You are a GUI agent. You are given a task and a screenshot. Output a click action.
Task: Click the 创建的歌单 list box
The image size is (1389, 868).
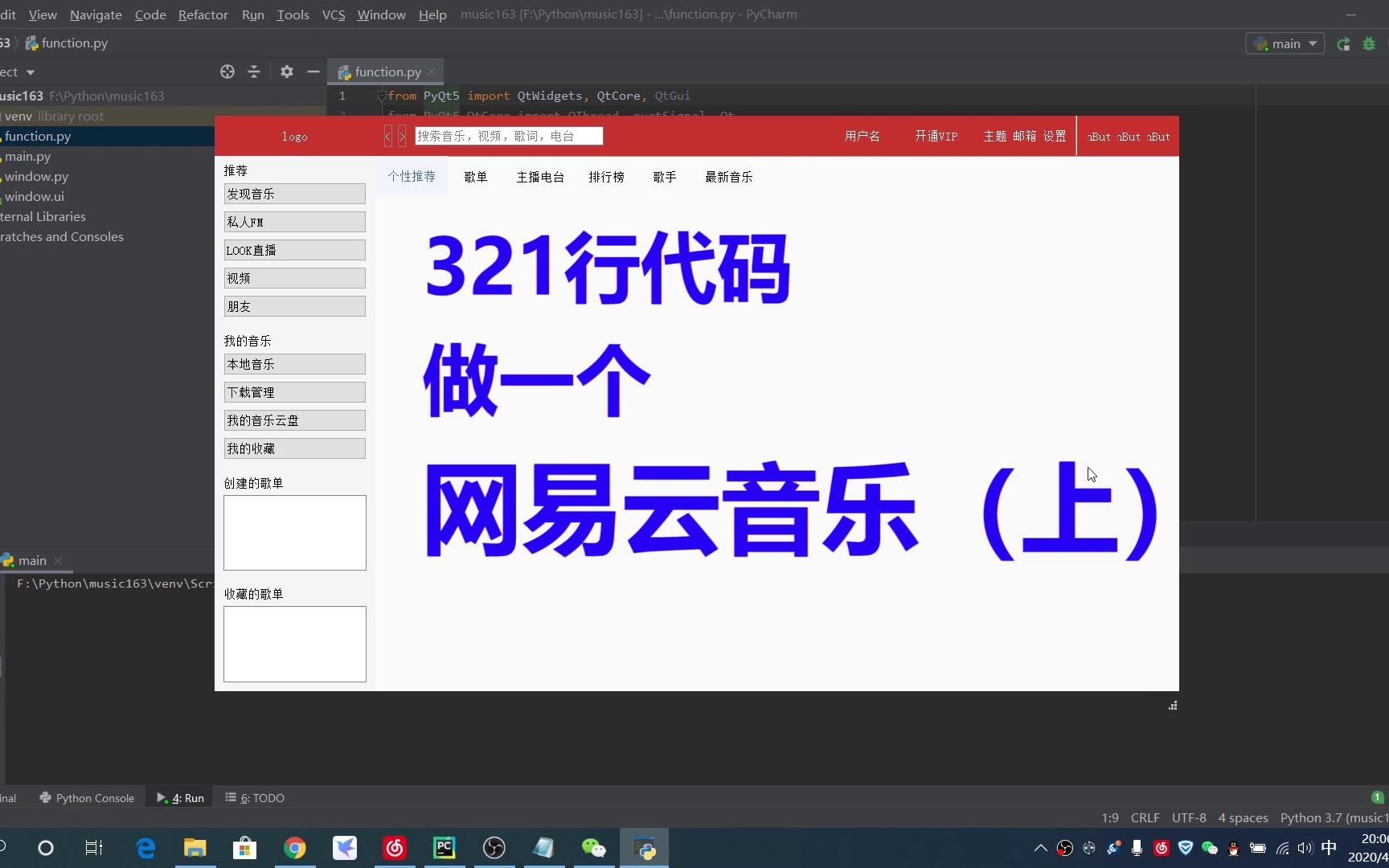[295, 533]
